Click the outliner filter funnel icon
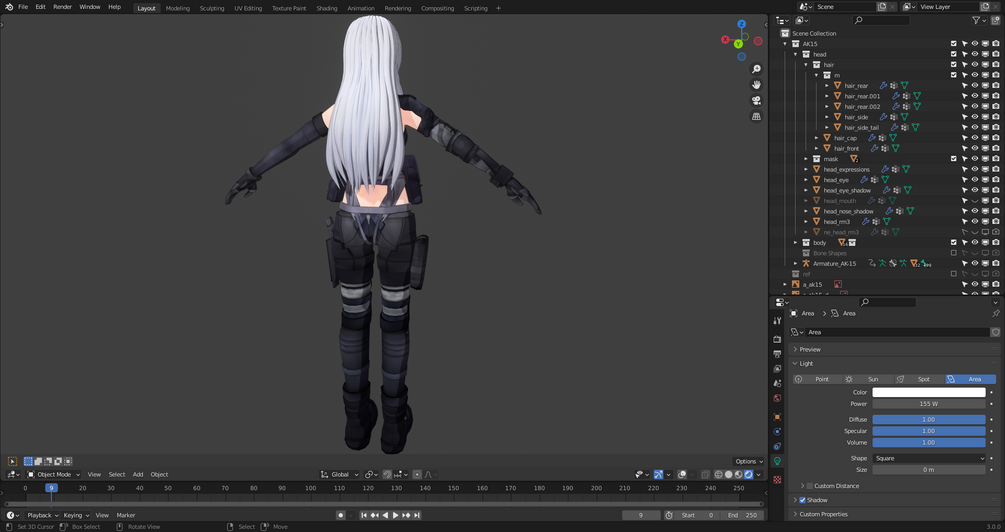This screenshot has width=1005, height=532. pyautogui.click(x=977, y=20)
